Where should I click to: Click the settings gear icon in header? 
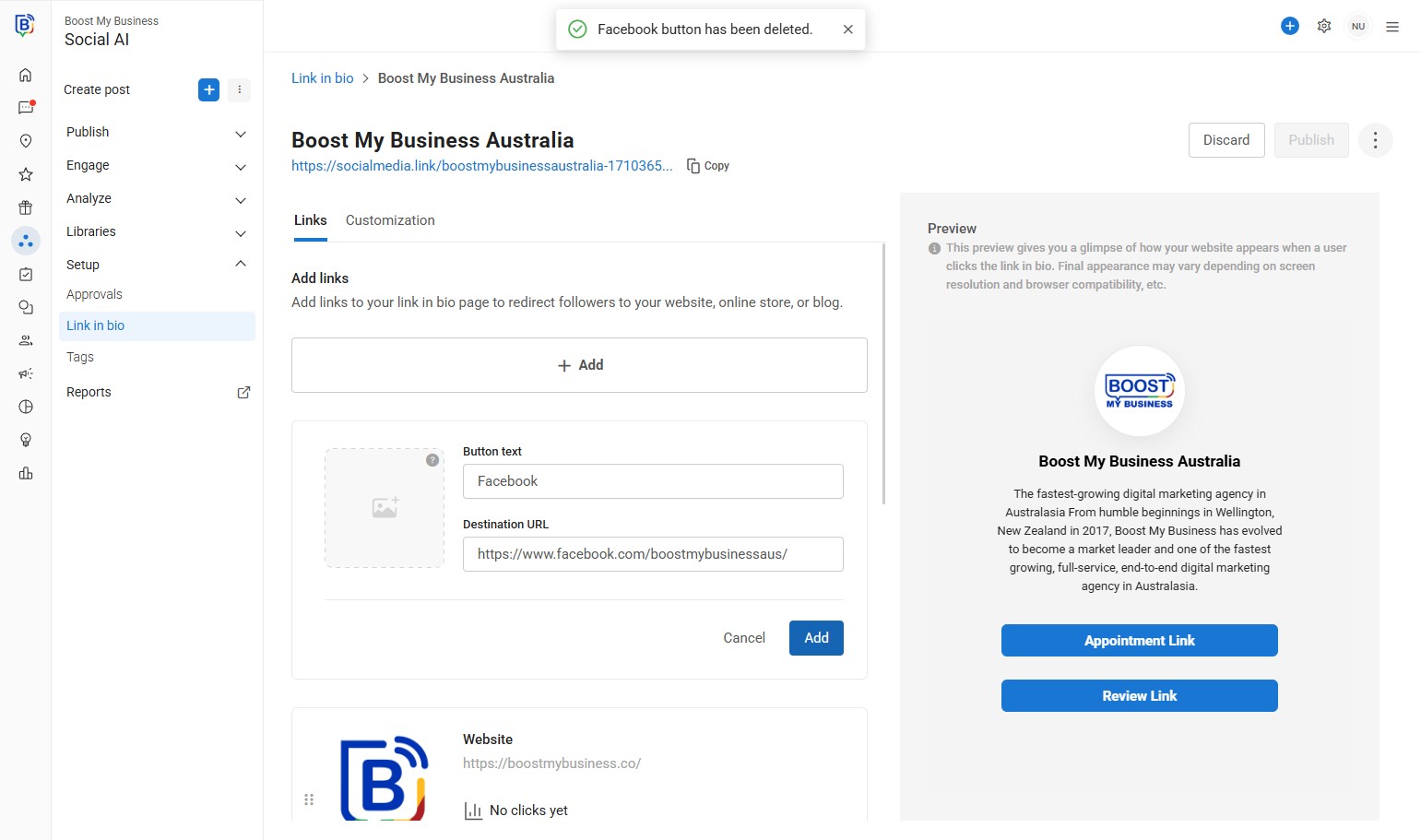(x=1324, y=26)
